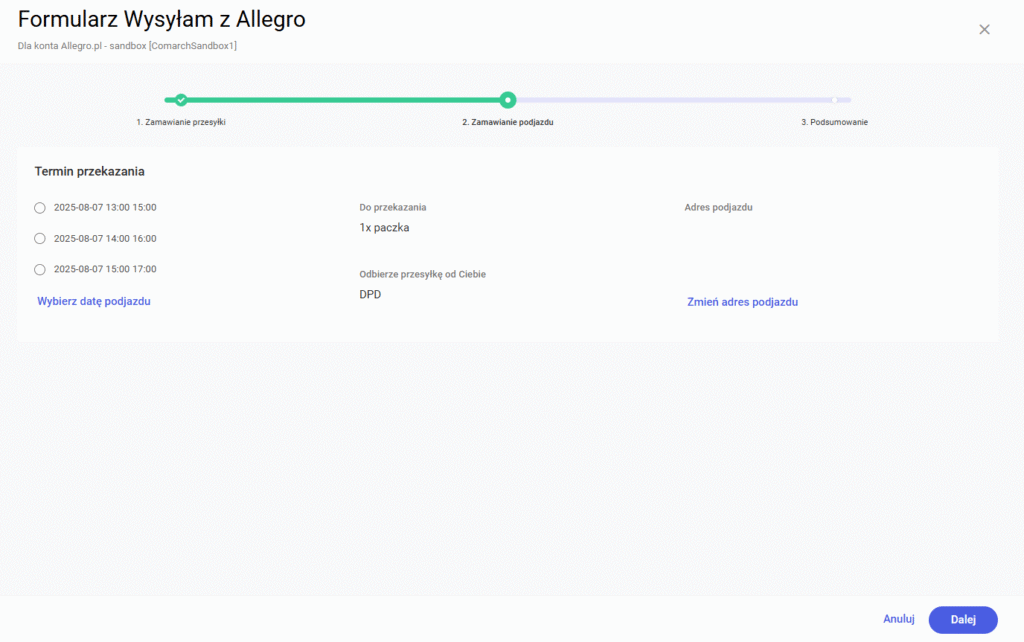The width and height of the screenshot is (1024, 642).
Task: Click the Formularz Wysyłam z Allegro title
Action: click(161, 20)
